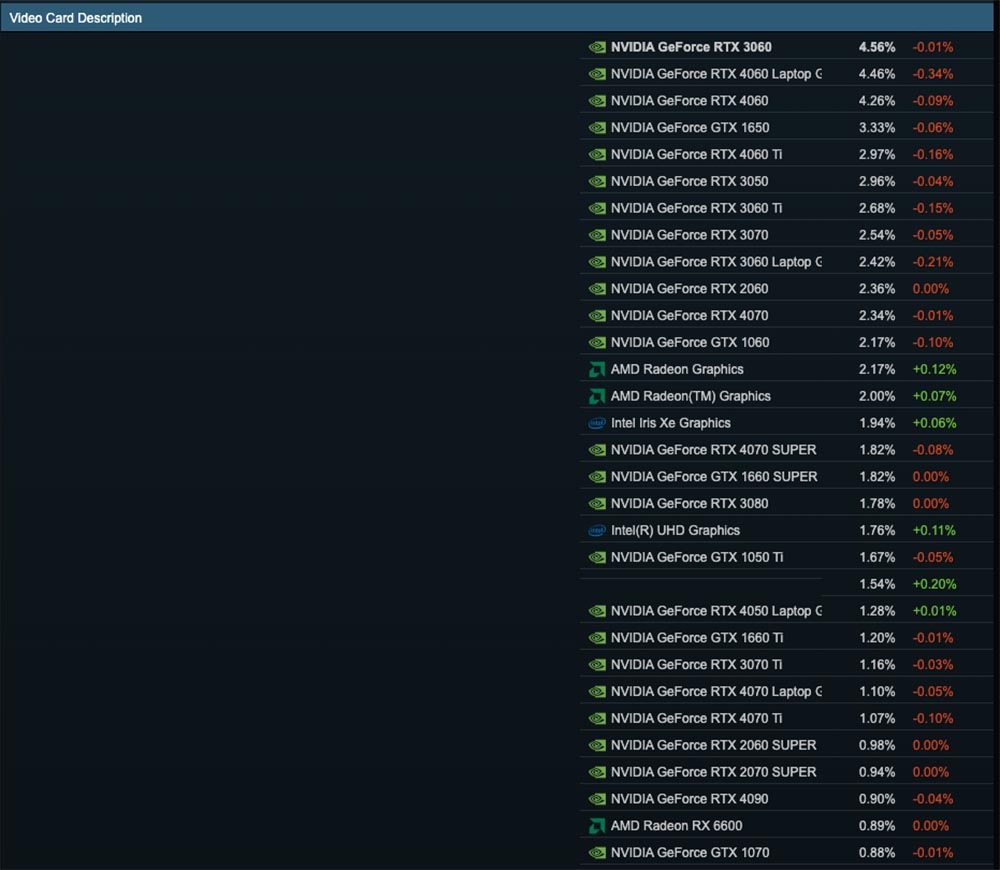Select the NVIDIA GeForce RTX 4060 name
Viewport: 1000px width, 870px height.
pyautogui.click(x=689, y=101)
